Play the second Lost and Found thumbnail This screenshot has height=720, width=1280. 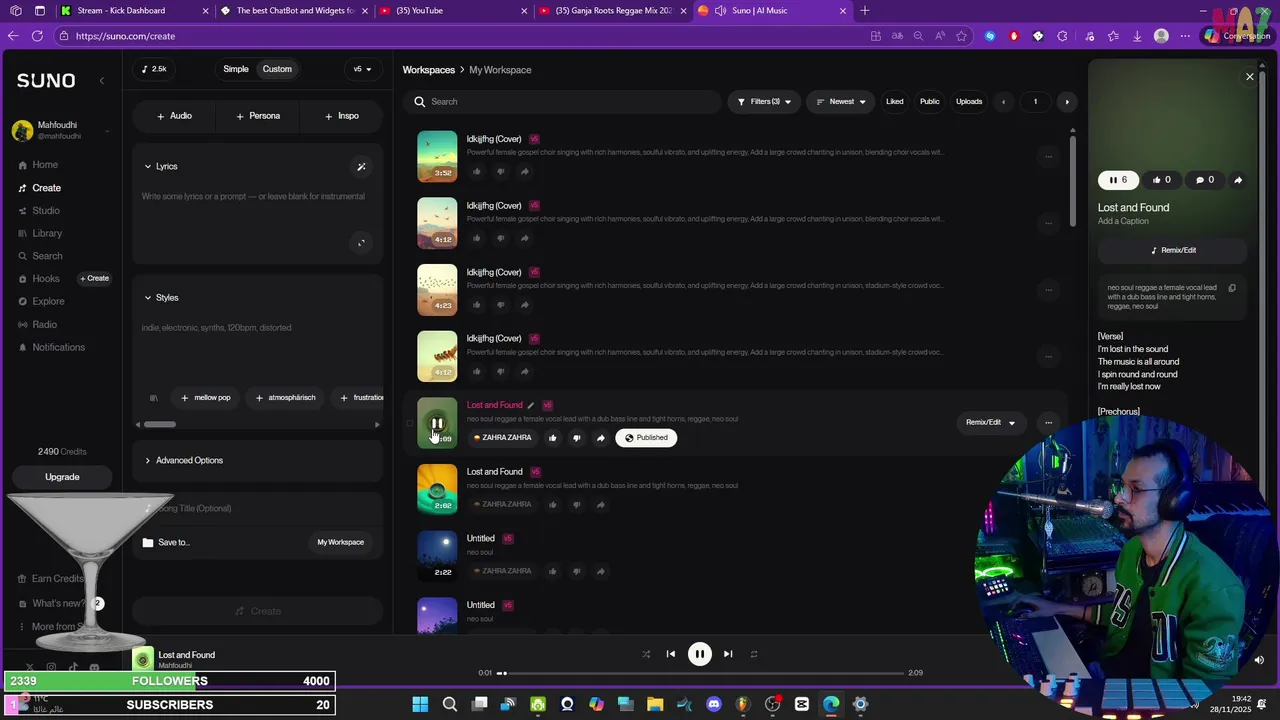437,489
